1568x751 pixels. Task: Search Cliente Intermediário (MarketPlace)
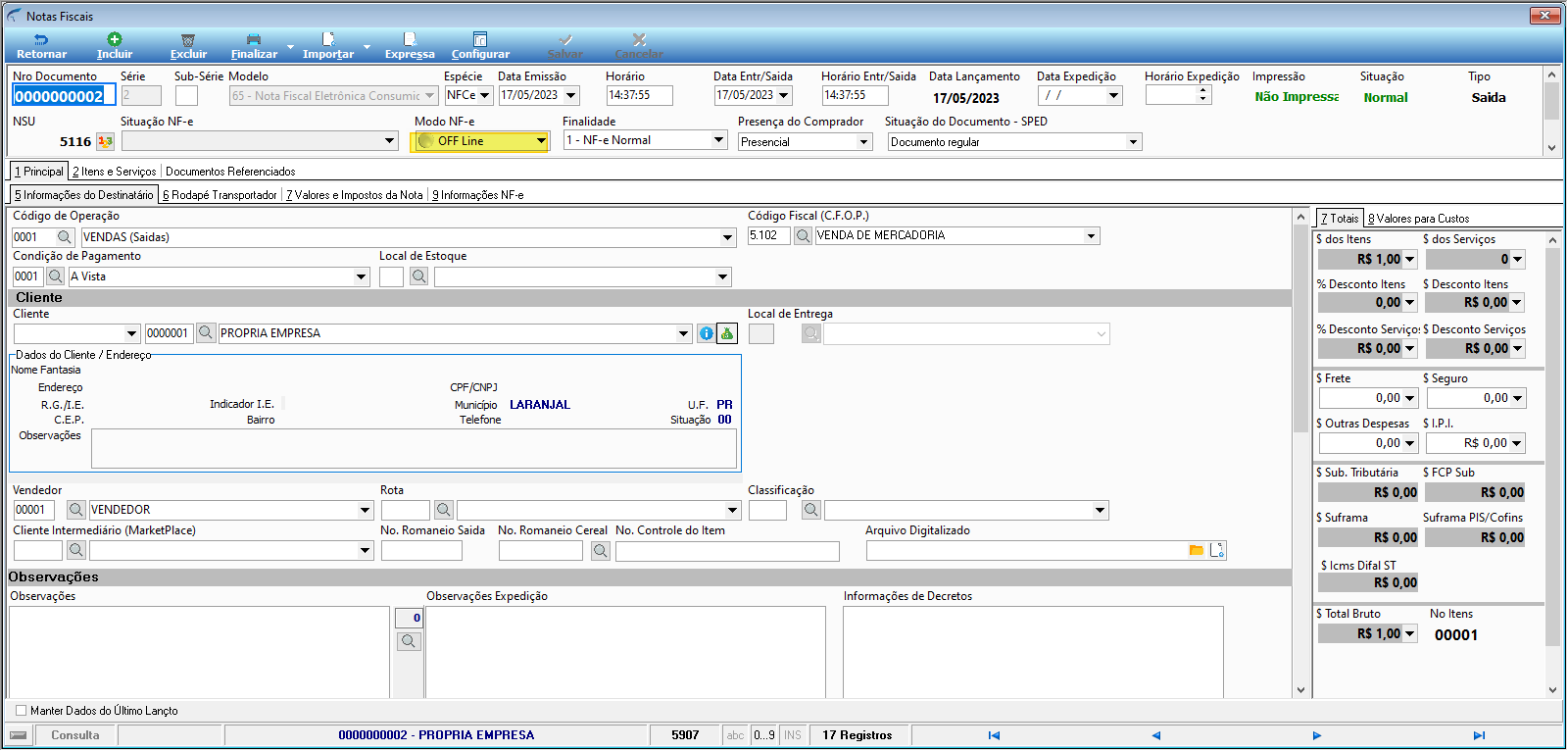75,551
